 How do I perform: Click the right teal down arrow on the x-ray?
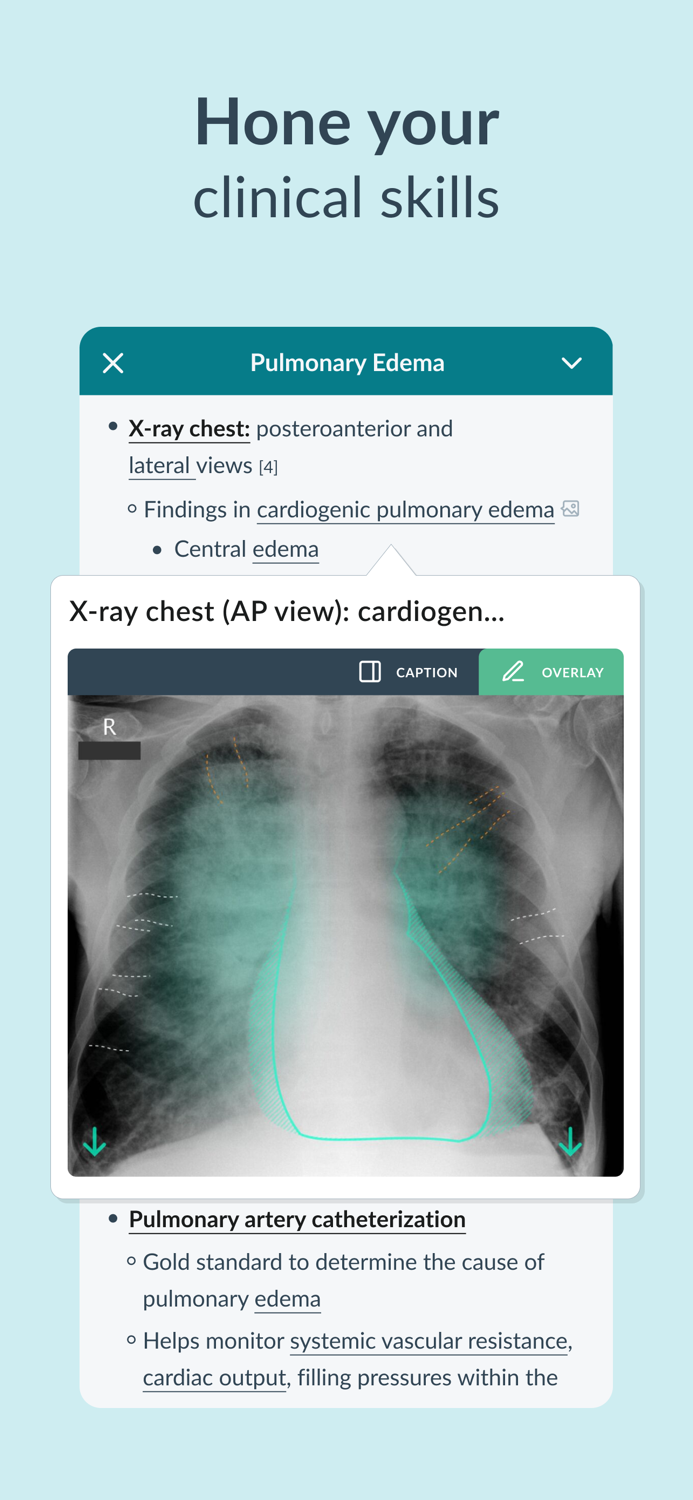tap(572, 1139)
